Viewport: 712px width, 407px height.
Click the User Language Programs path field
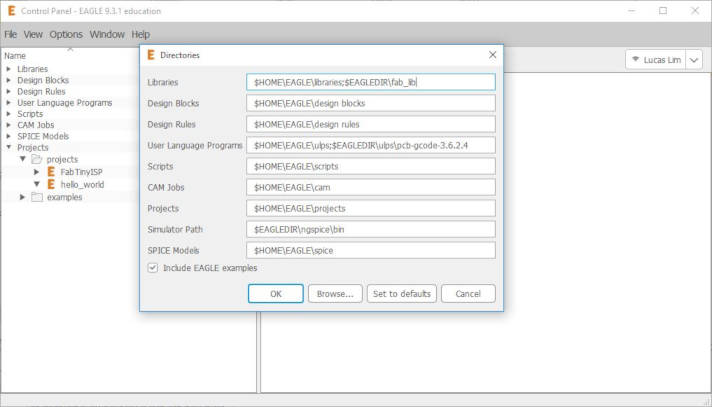(371, 145)
